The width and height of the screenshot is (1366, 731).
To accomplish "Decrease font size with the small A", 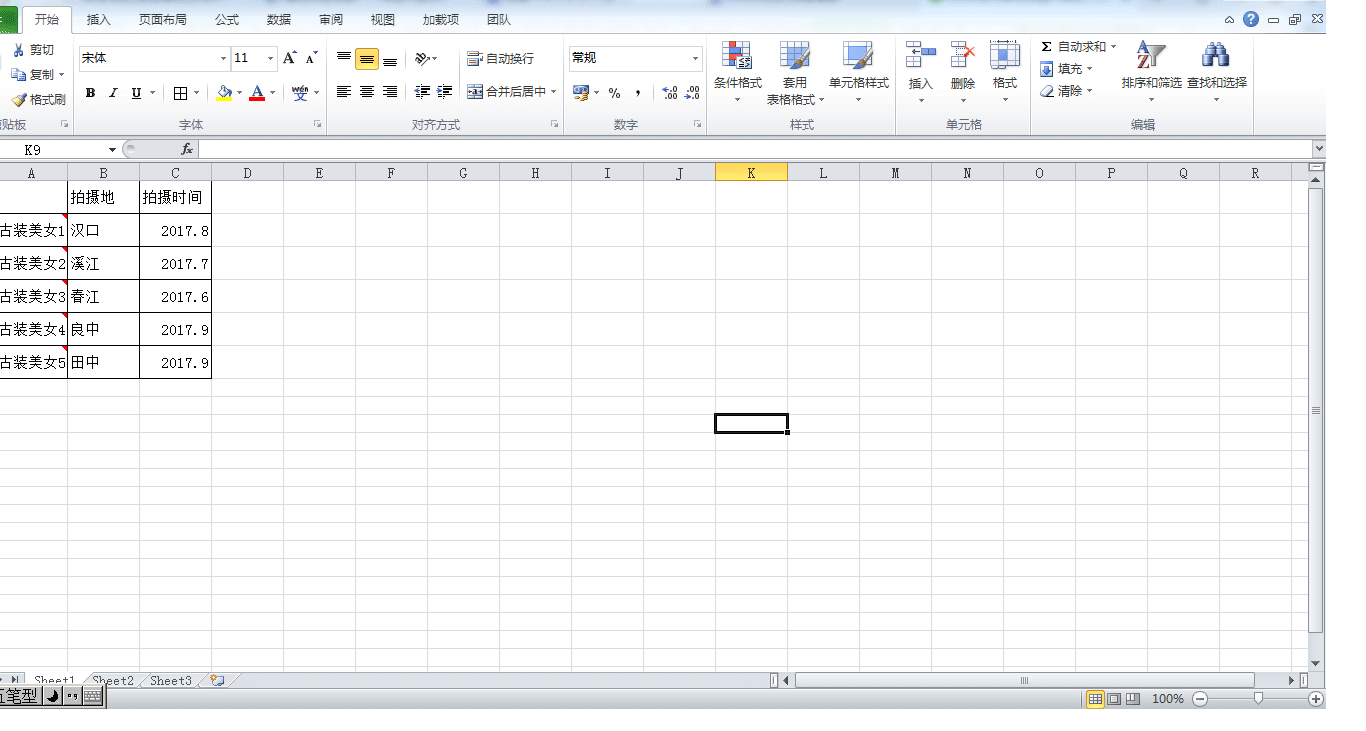I will 311,58.
